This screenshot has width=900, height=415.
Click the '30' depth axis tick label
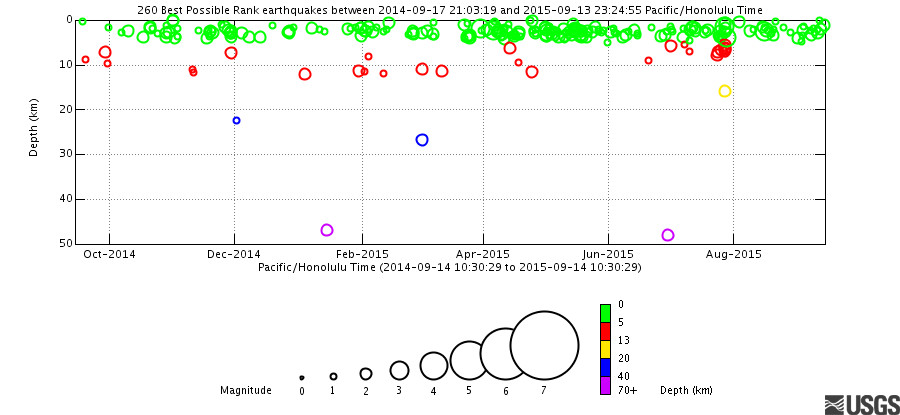pyautogui.click(x=64, y=154)
